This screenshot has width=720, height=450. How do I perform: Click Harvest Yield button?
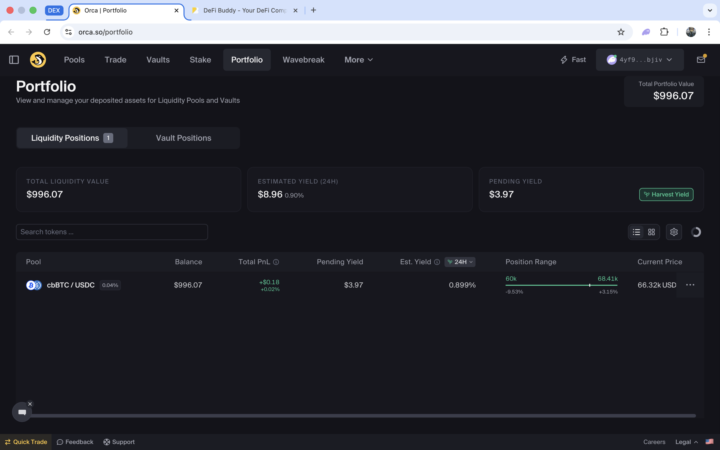click(666, 194)
